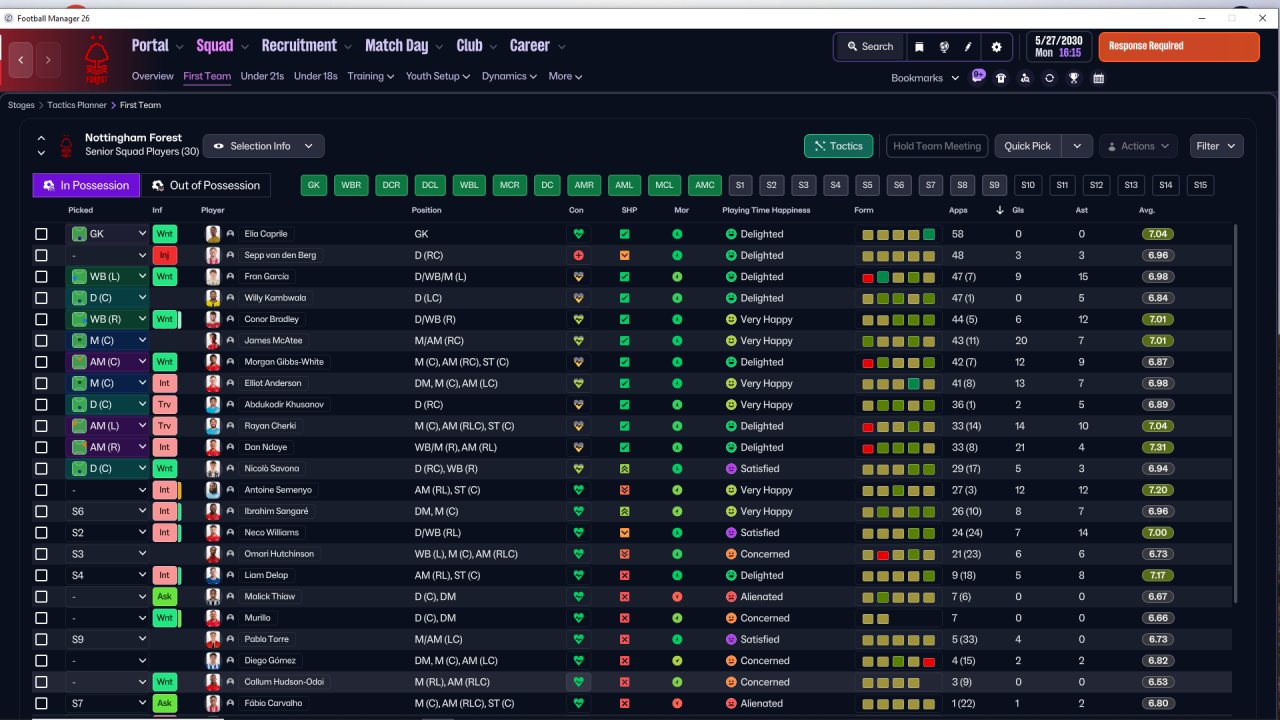The image size is (1280, 720).
Task: Switch to the Under 21s tab
Action: pos(262,76)
